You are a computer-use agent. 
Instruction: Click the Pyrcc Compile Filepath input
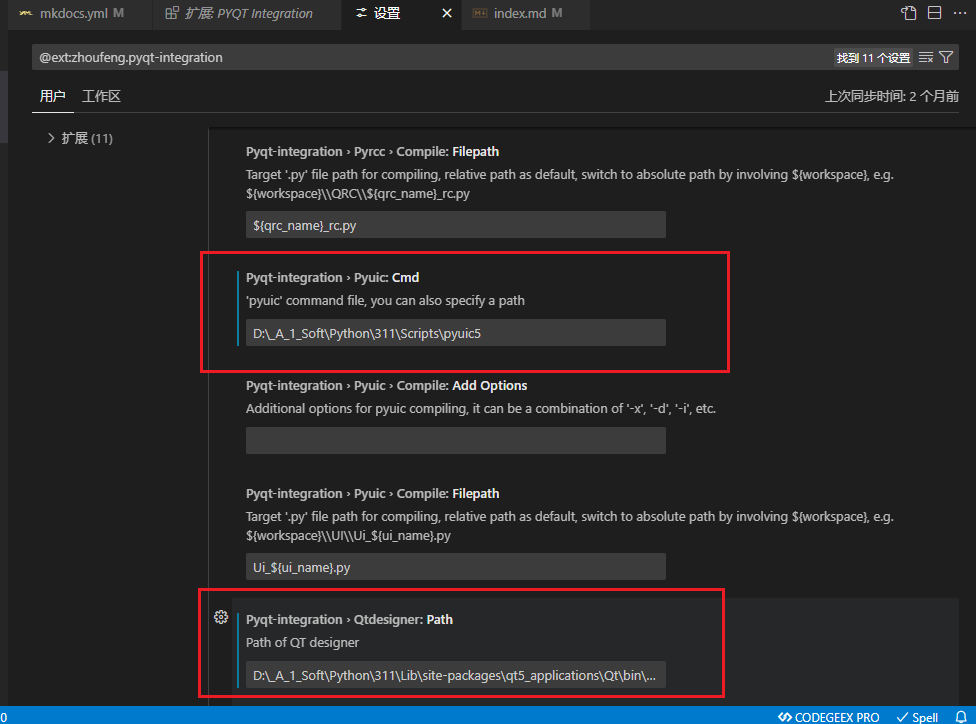point(455,225)
